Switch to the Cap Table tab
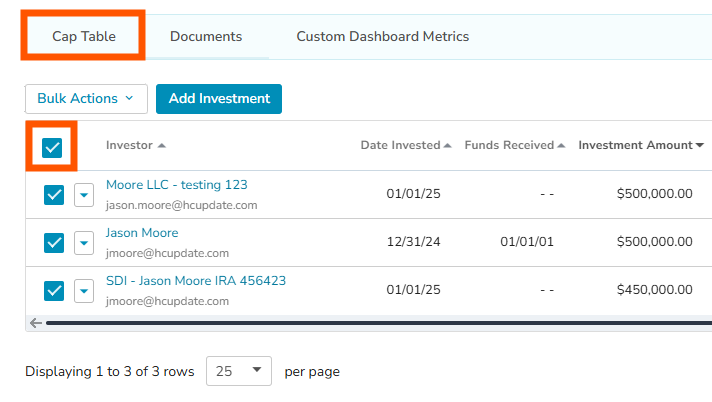This screenshot has width=712, height=402. 84,37
